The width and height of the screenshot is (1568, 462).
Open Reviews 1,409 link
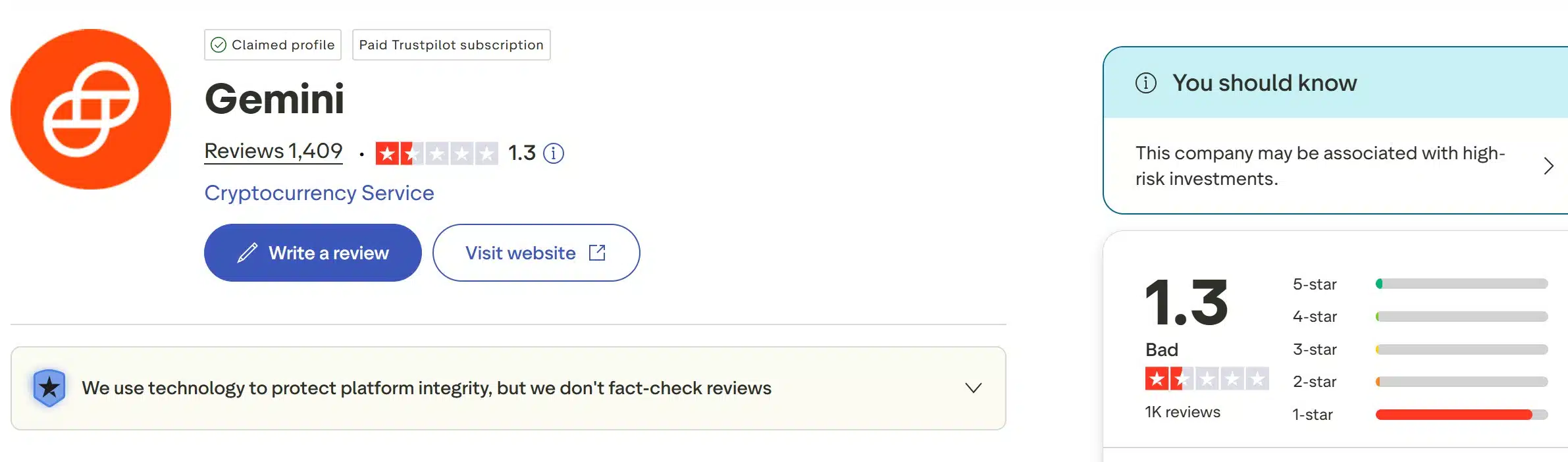point(273,151)
